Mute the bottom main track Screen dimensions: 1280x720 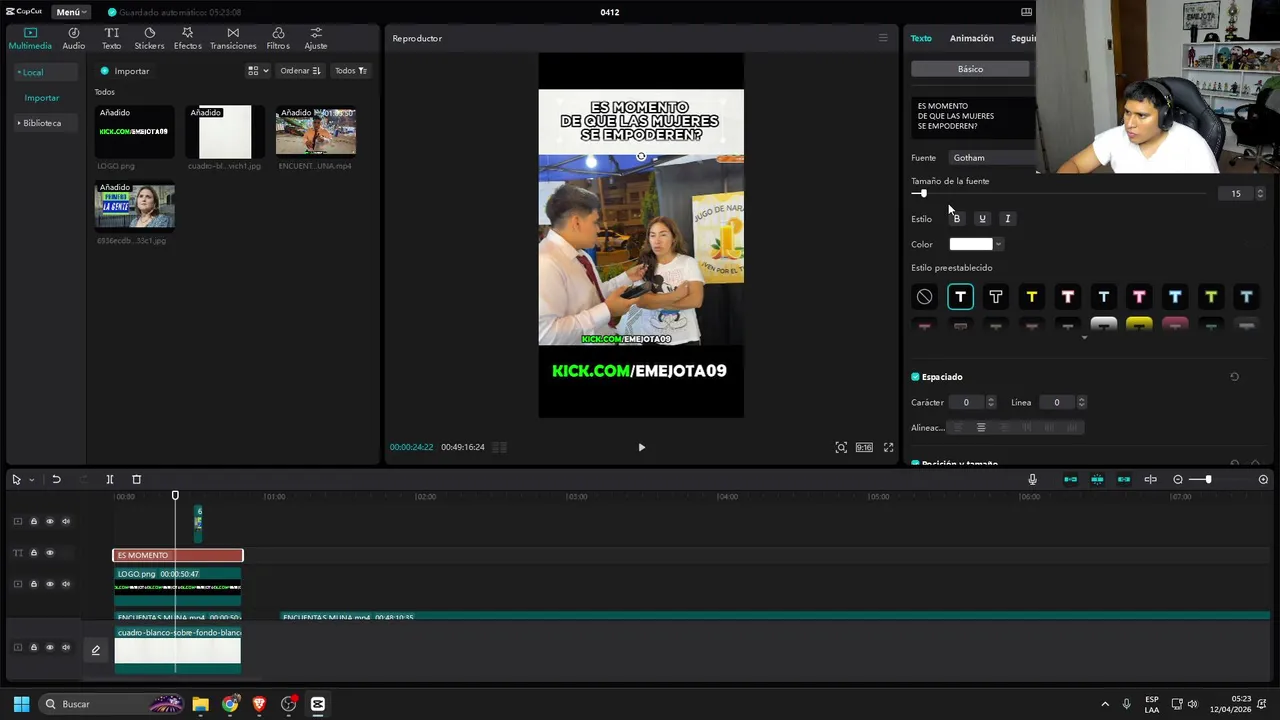[x=66, y=648]
